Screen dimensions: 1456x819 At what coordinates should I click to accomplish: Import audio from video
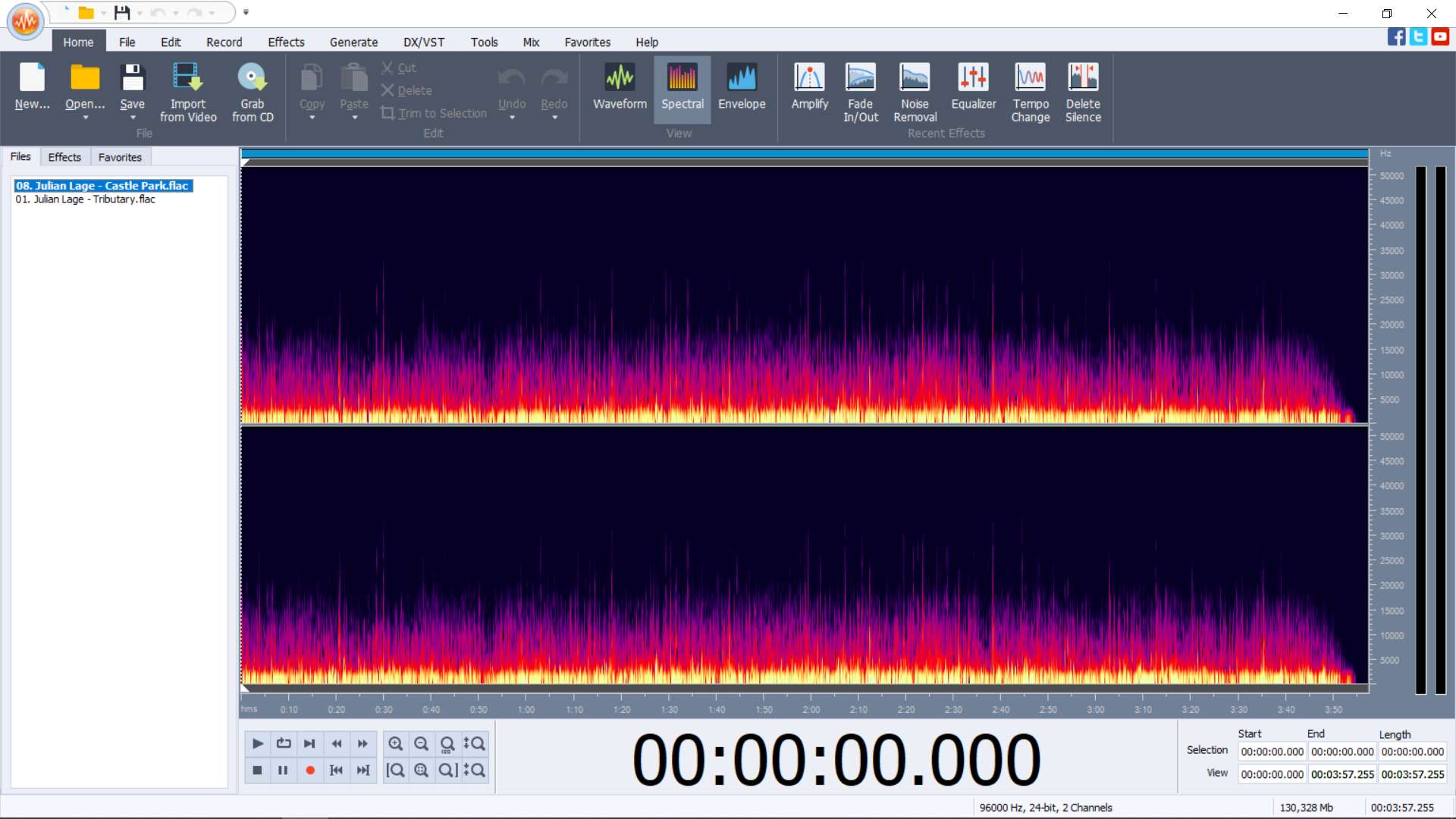point(187,92)
